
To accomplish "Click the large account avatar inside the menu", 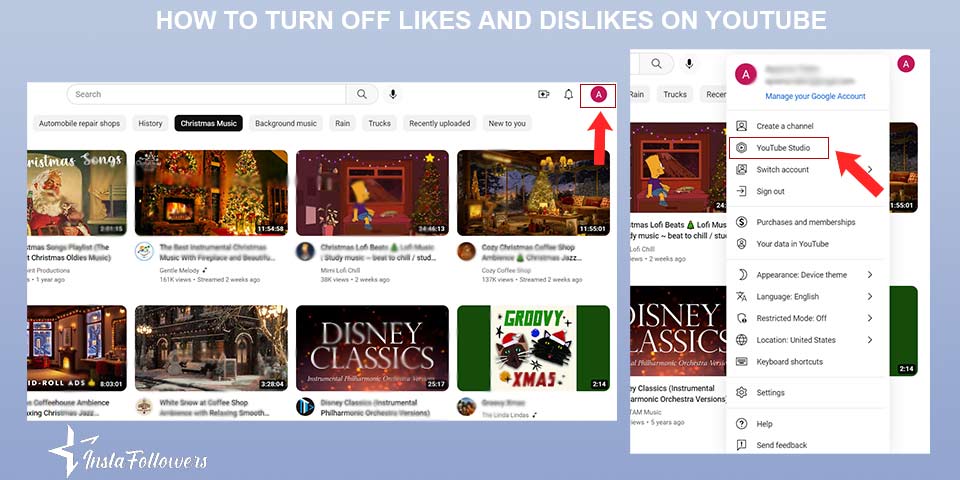I will pos(746,75).
